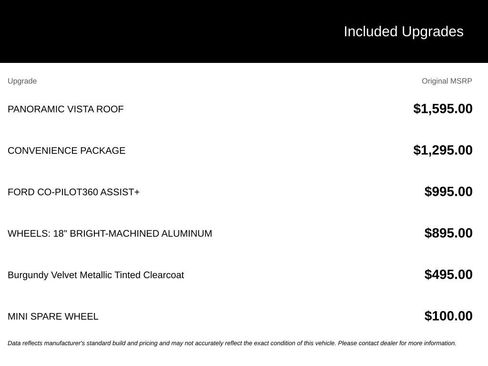Viewport: 488px width, 366px height.
Task: Click the $1,595.00 price
Action: point(443,109)
